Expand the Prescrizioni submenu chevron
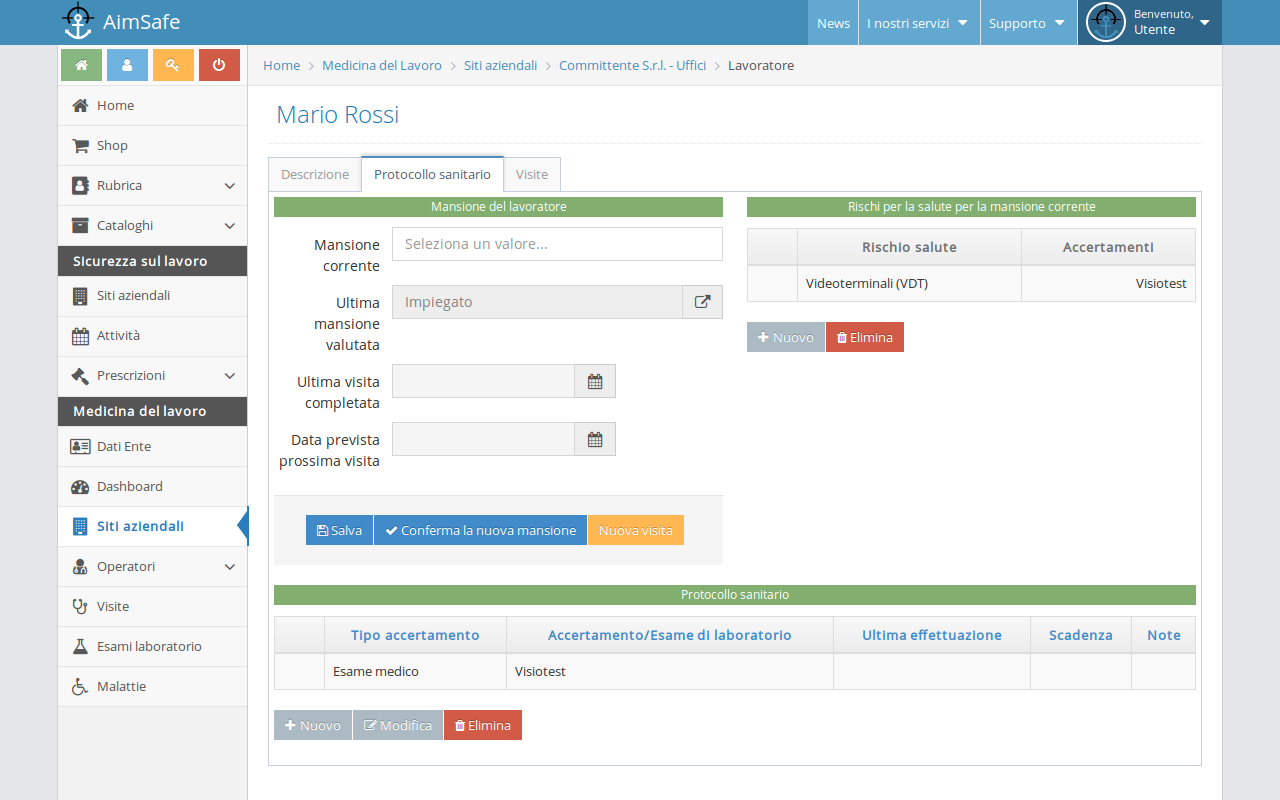The image size is (1280, 800). coord(230,376)
